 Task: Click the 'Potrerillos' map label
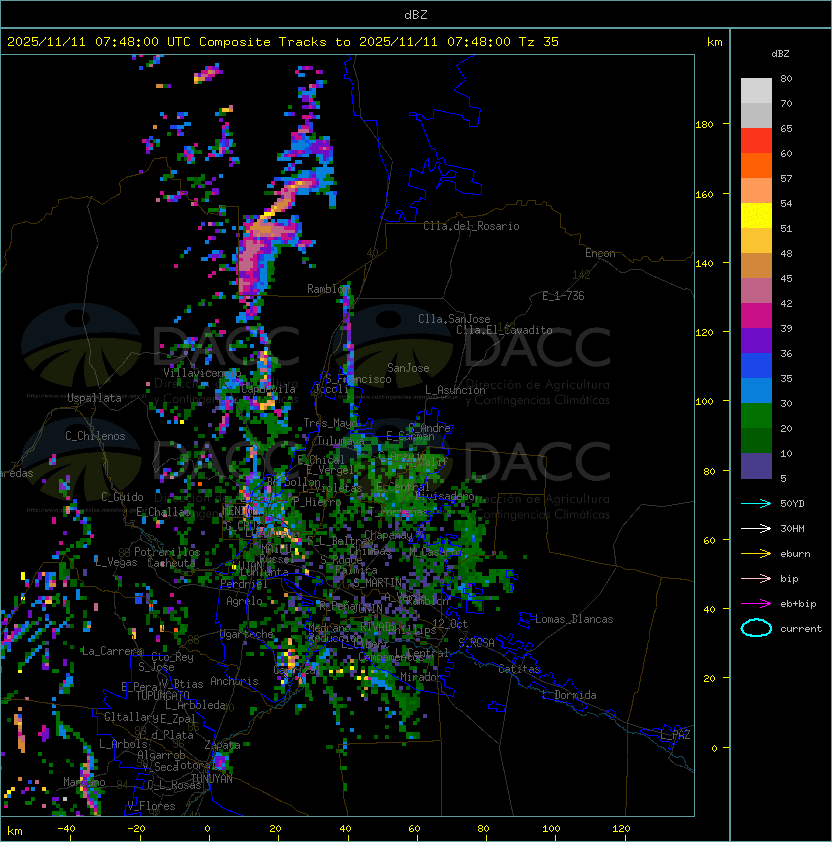(167, 552)
